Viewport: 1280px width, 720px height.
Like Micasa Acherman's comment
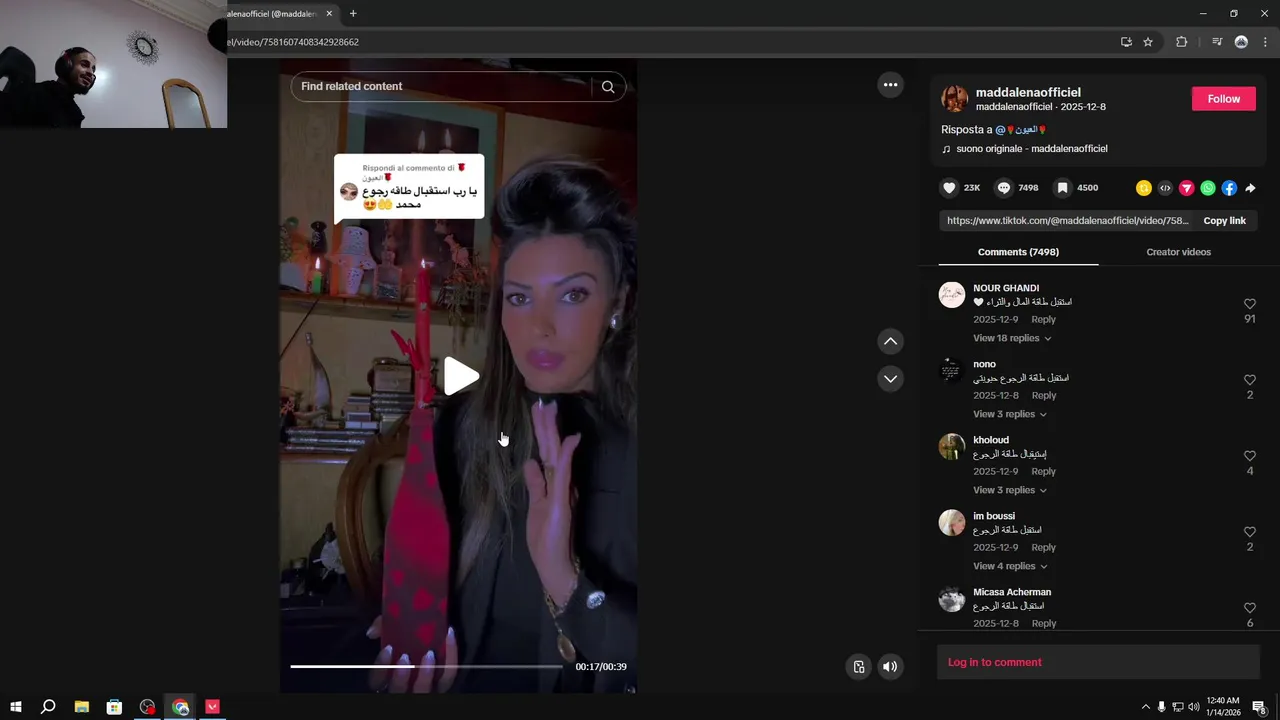1250,608
